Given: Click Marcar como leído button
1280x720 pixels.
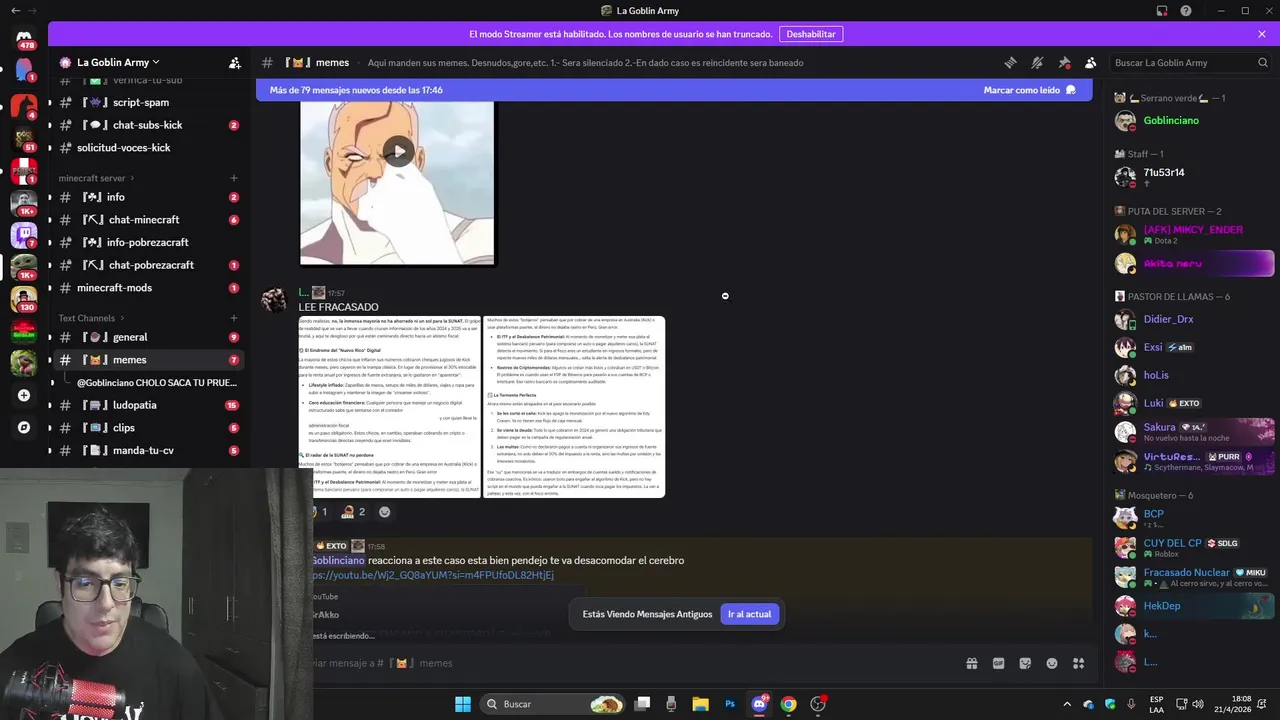Looking at the screenshot, I should 1030,90.
